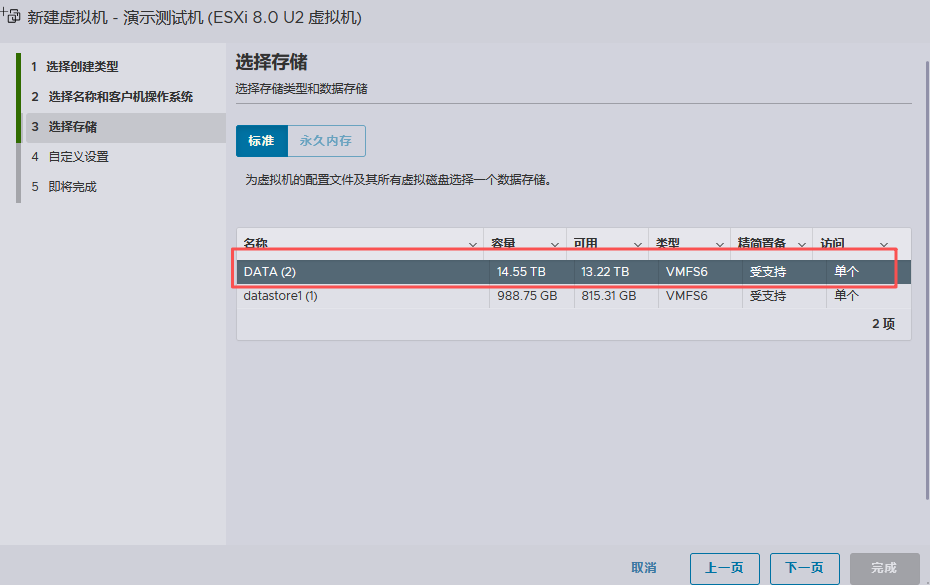Open the 容量 column header dropdown
The height and width of the screenshot is (585, 930).
556,243
